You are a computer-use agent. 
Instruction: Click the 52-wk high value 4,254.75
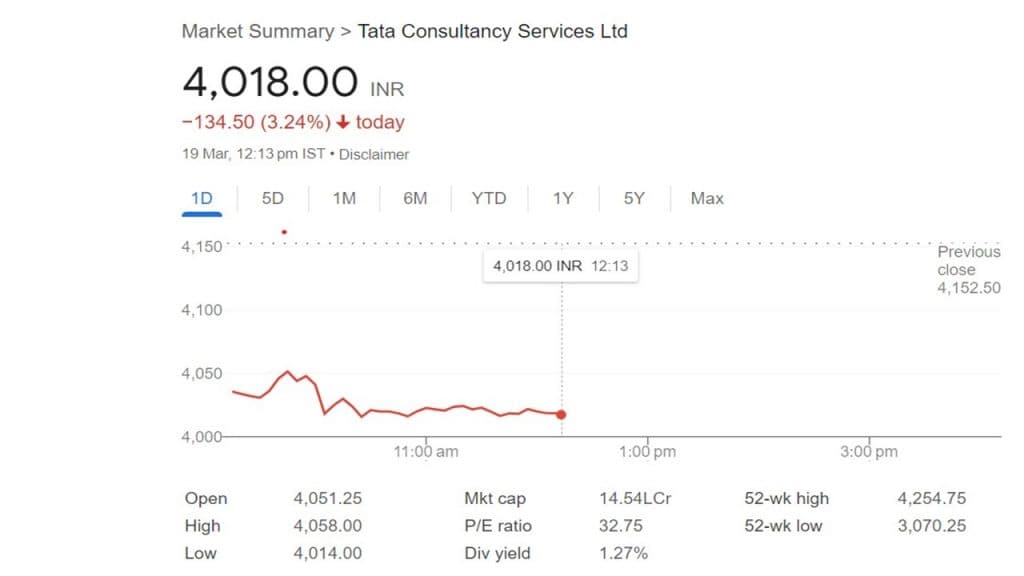(x=932, y=498)
